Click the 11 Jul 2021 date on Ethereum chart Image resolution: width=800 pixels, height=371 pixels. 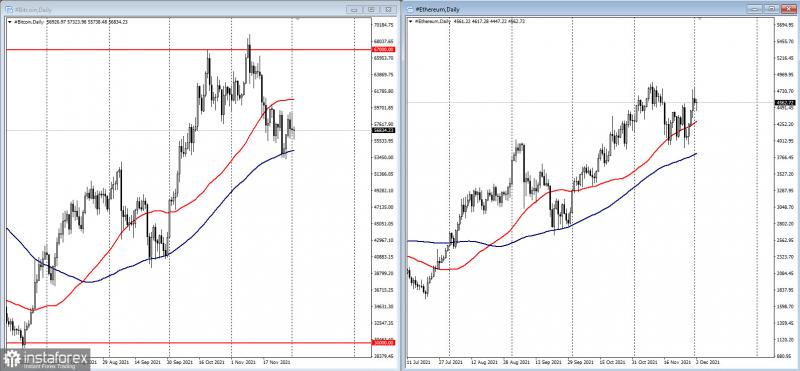pos(419,362)
